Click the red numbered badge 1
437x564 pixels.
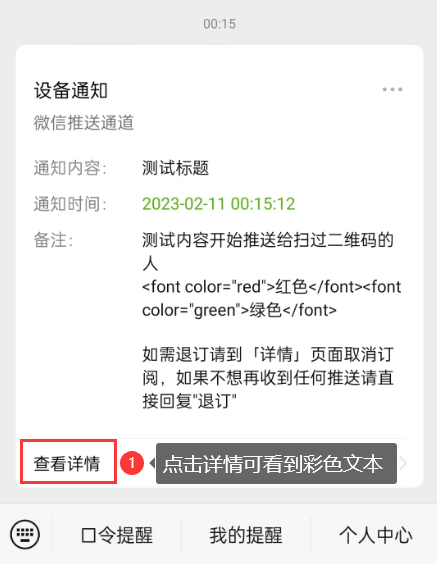click(132, 463)
